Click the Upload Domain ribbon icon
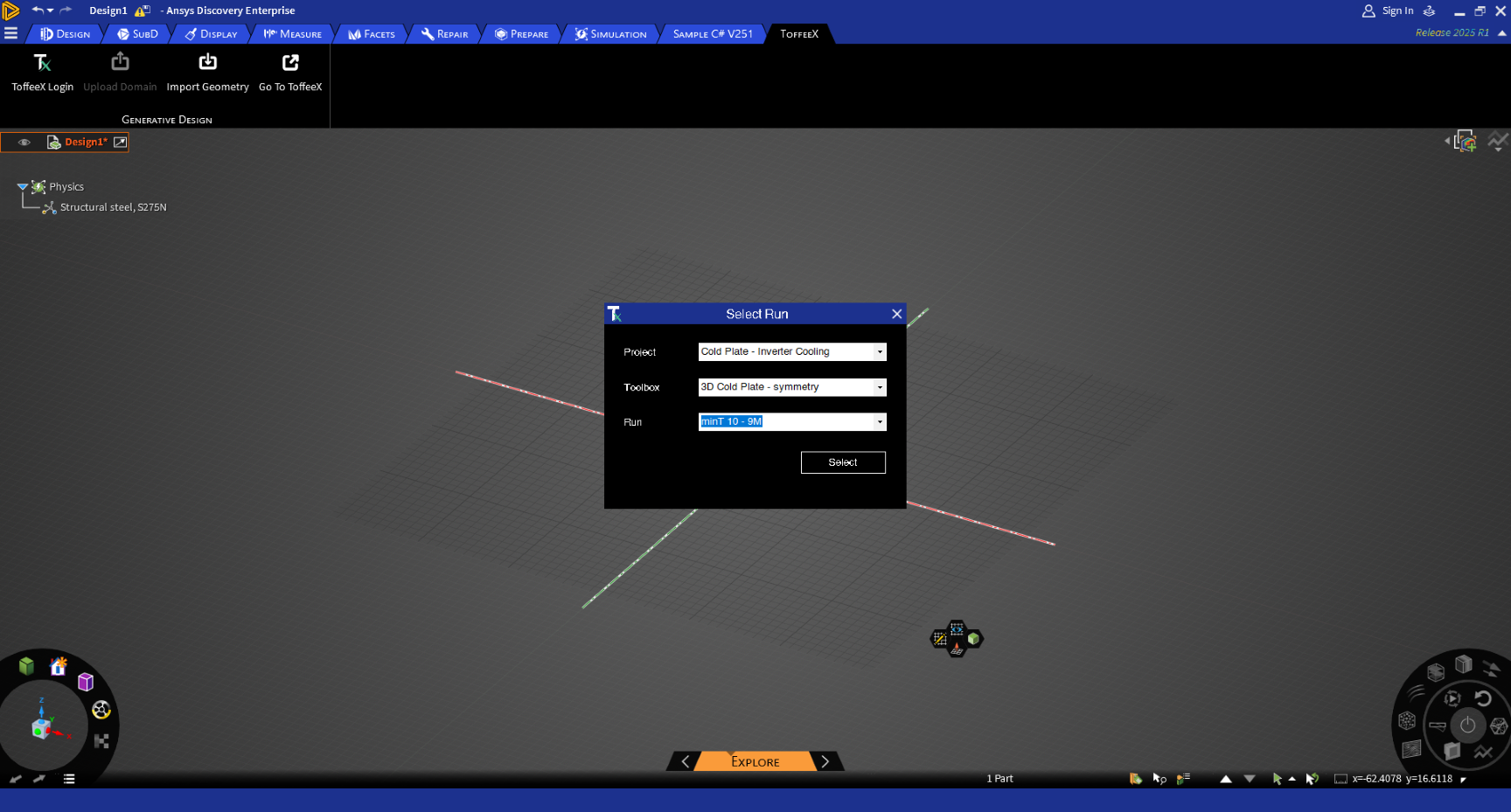 pos(120,62)
